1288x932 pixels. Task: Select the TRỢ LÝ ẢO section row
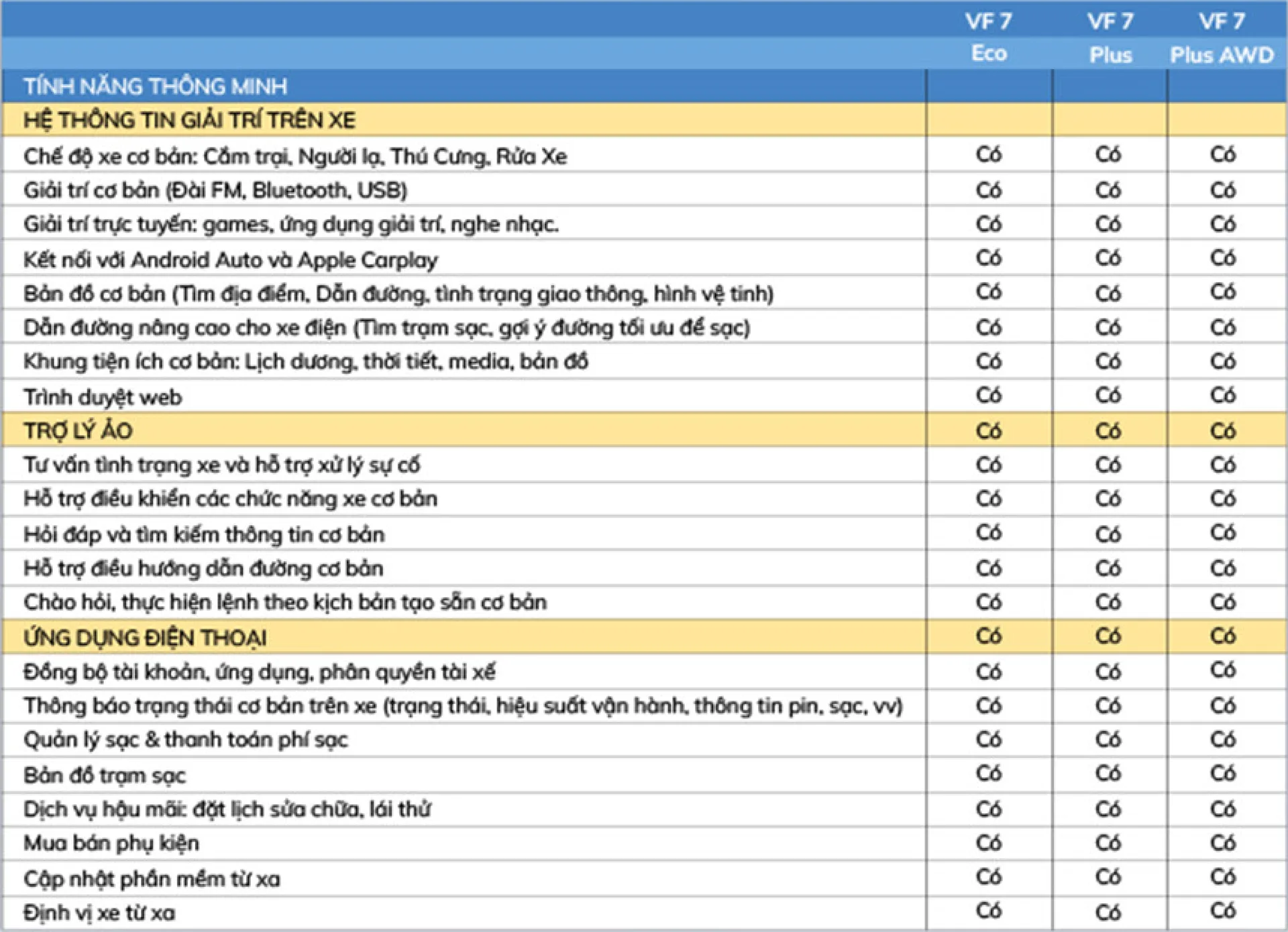coord(78,430)
